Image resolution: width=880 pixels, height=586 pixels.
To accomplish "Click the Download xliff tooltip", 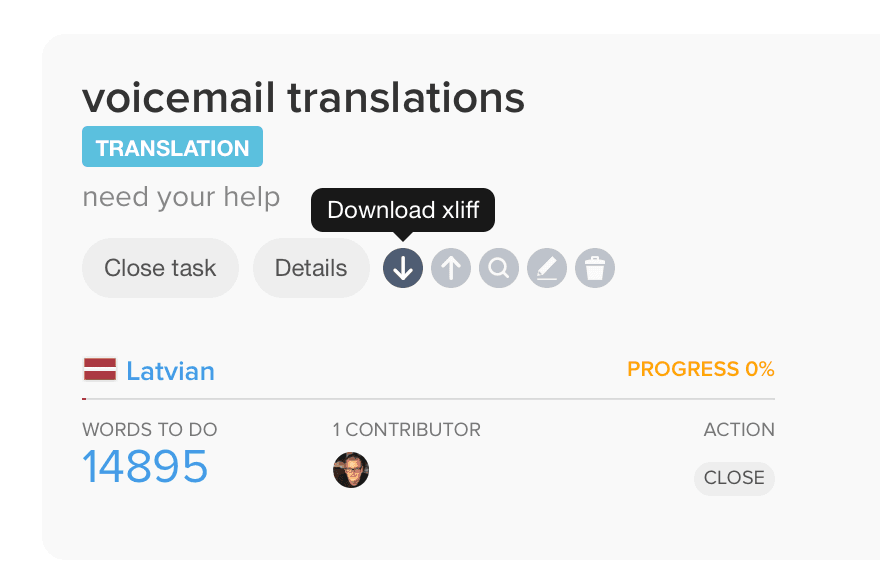I will (x=403, y=210).
